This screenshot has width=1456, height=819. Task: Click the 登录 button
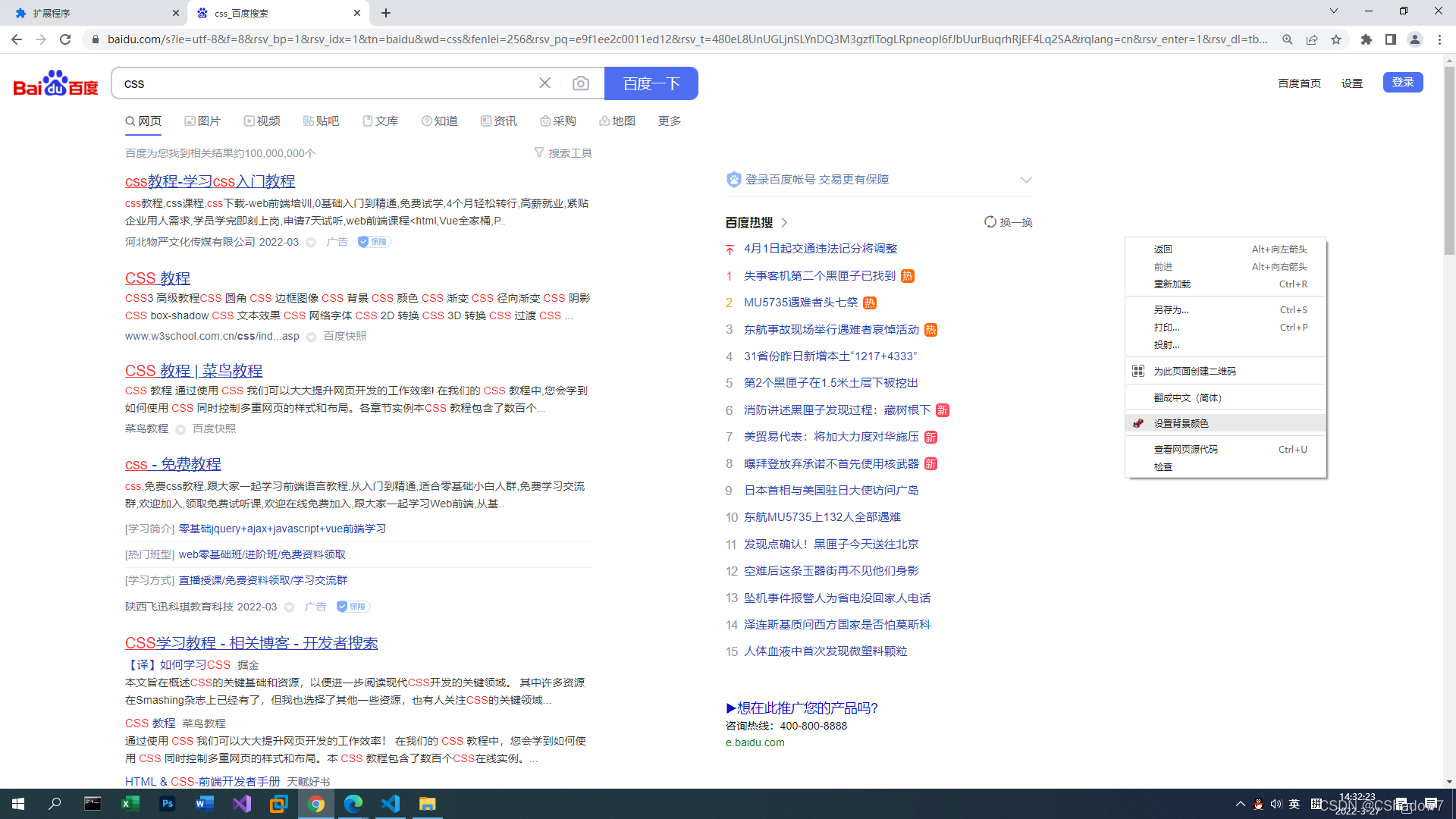point(1403,82)
